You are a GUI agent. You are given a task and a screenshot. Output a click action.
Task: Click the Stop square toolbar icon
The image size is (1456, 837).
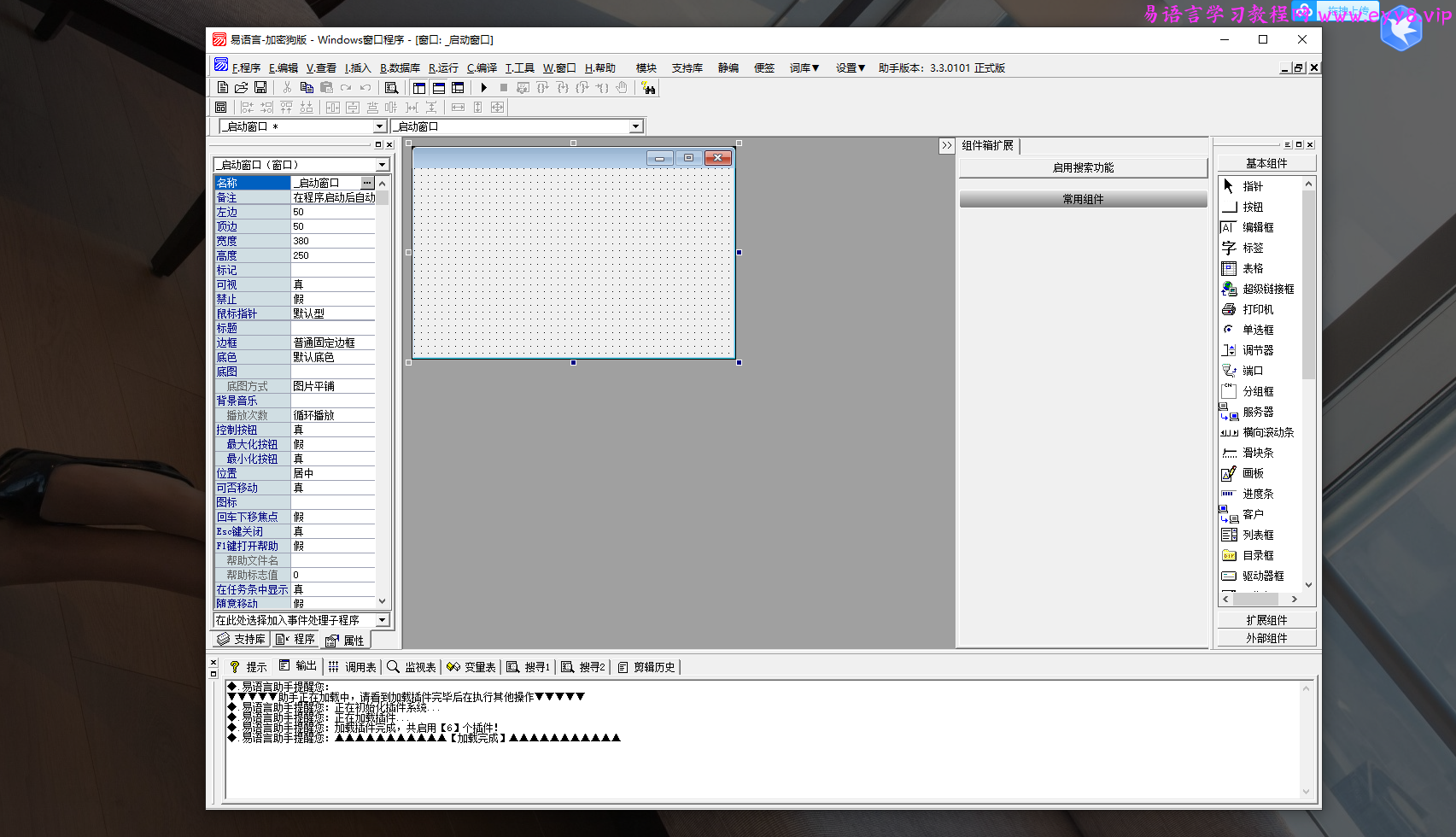pos(504,88)
